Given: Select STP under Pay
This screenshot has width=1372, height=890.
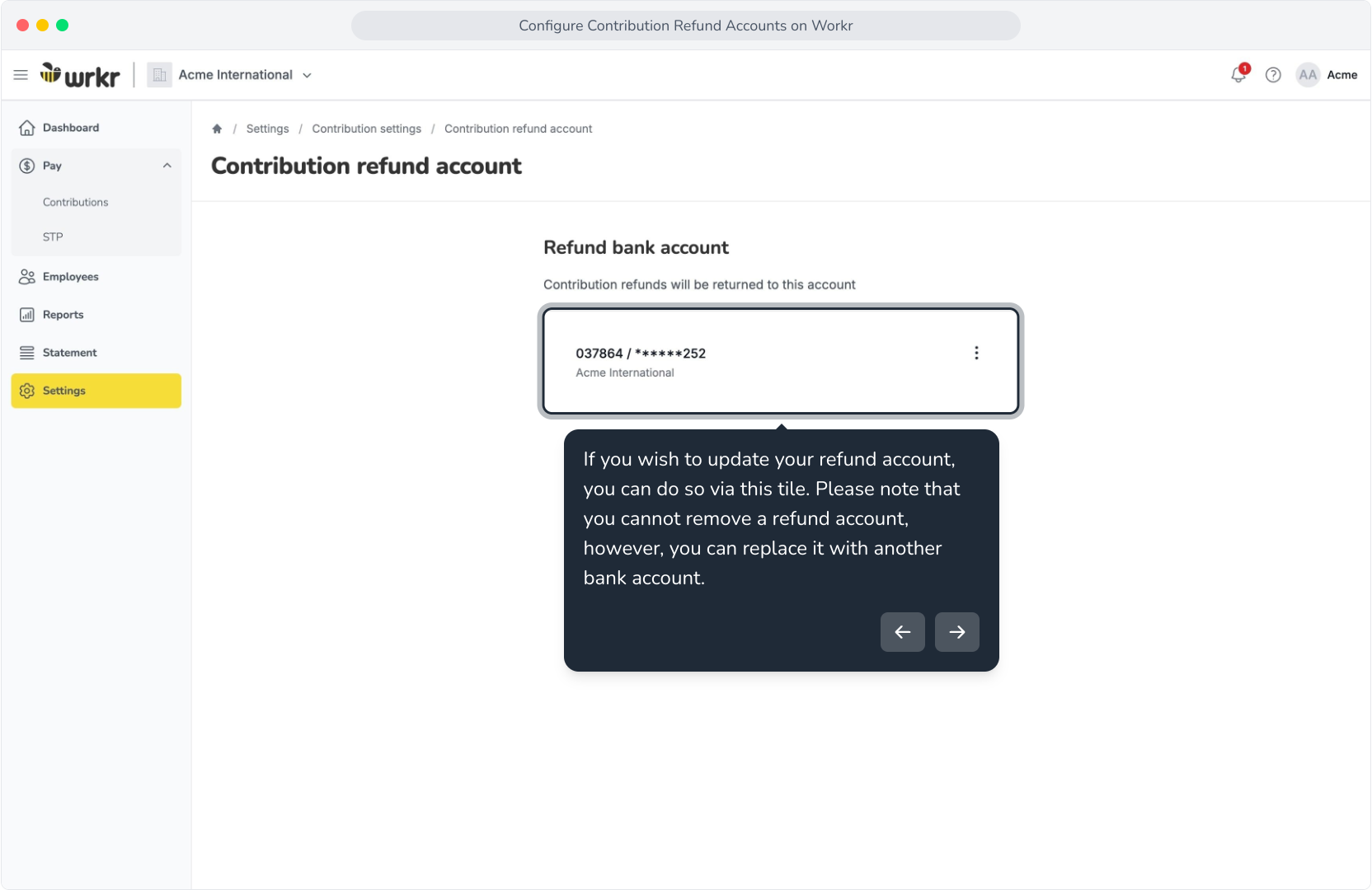Looking at the screenshot, I should (x=53, y=237).
